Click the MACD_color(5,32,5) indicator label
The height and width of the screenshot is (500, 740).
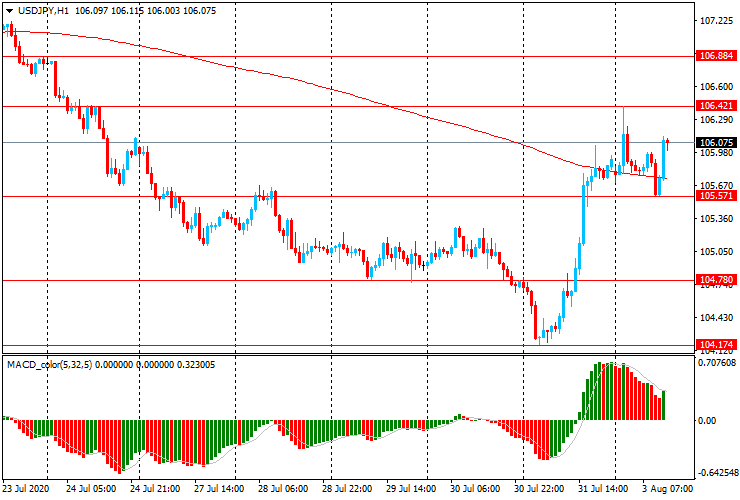tap(50, 364)
